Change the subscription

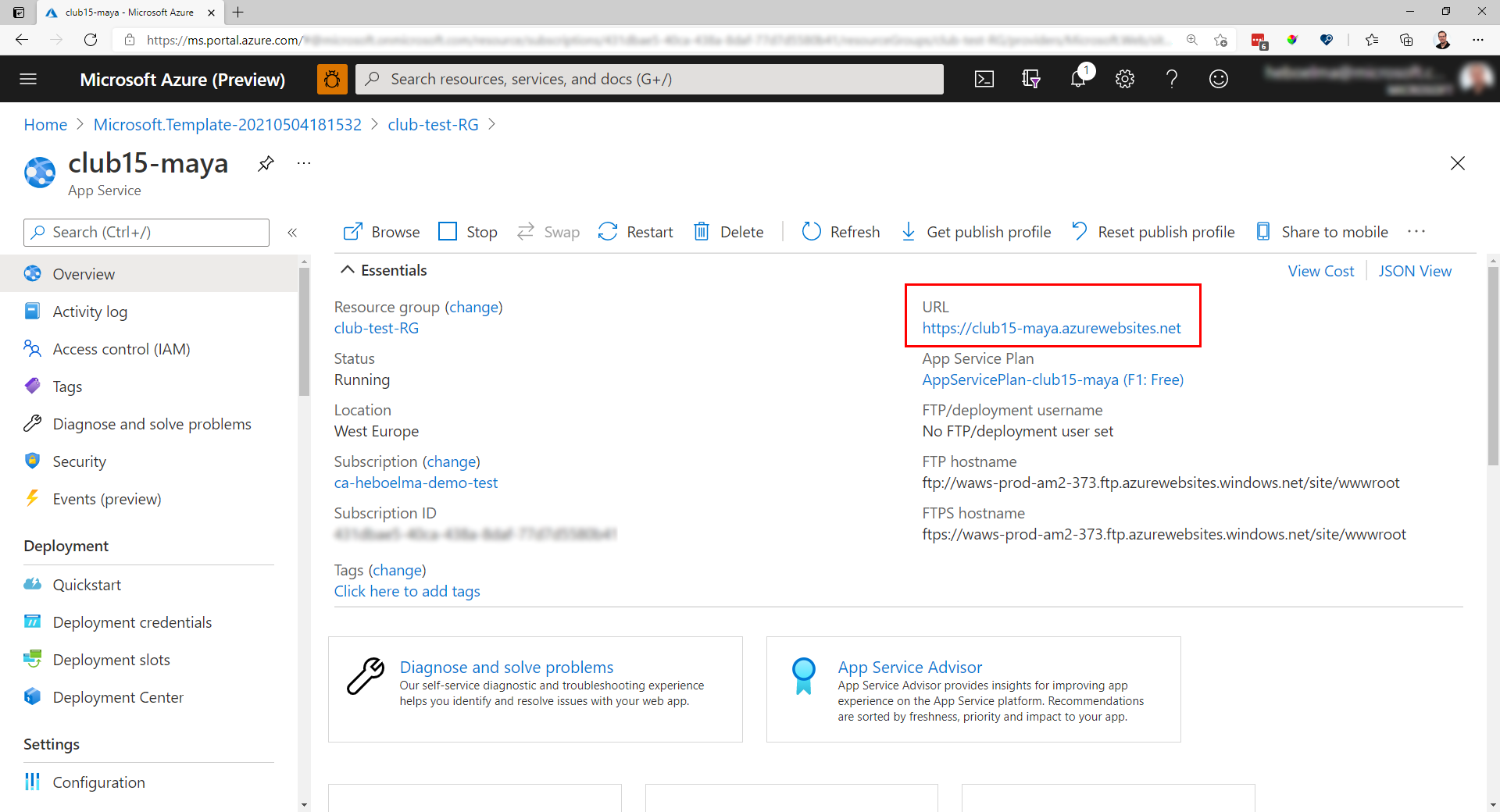tap(451, 462)
